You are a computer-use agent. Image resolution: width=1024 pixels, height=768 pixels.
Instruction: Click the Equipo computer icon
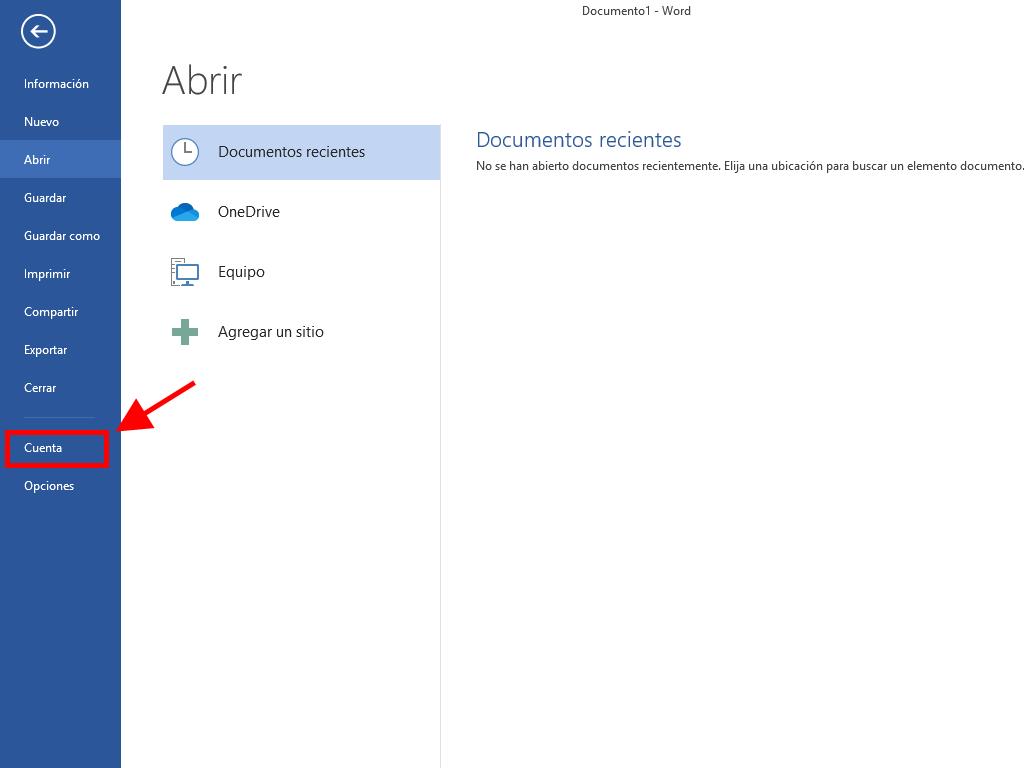(185, 272)
